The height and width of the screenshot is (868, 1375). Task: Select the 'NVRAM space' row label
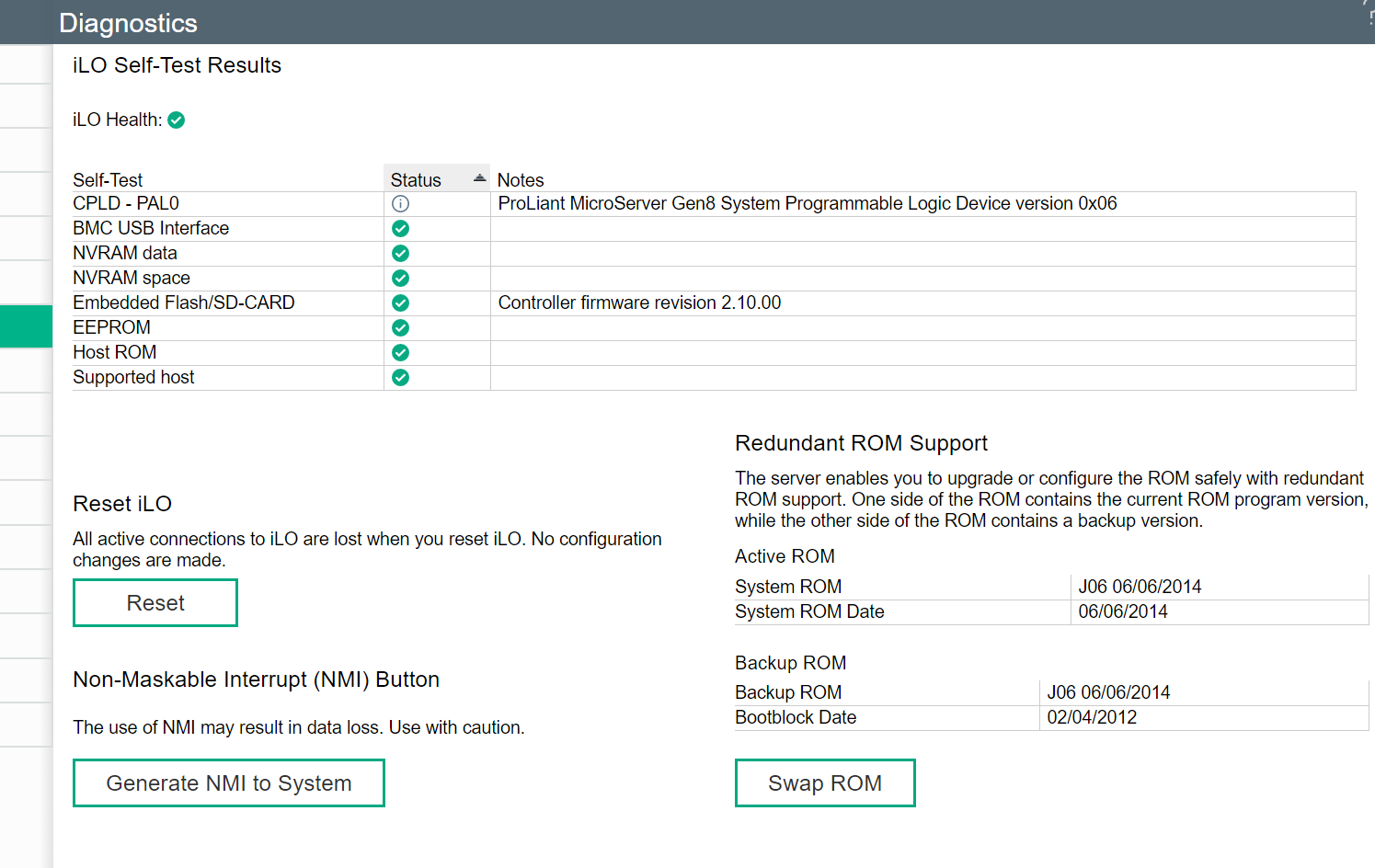[132, 278]
